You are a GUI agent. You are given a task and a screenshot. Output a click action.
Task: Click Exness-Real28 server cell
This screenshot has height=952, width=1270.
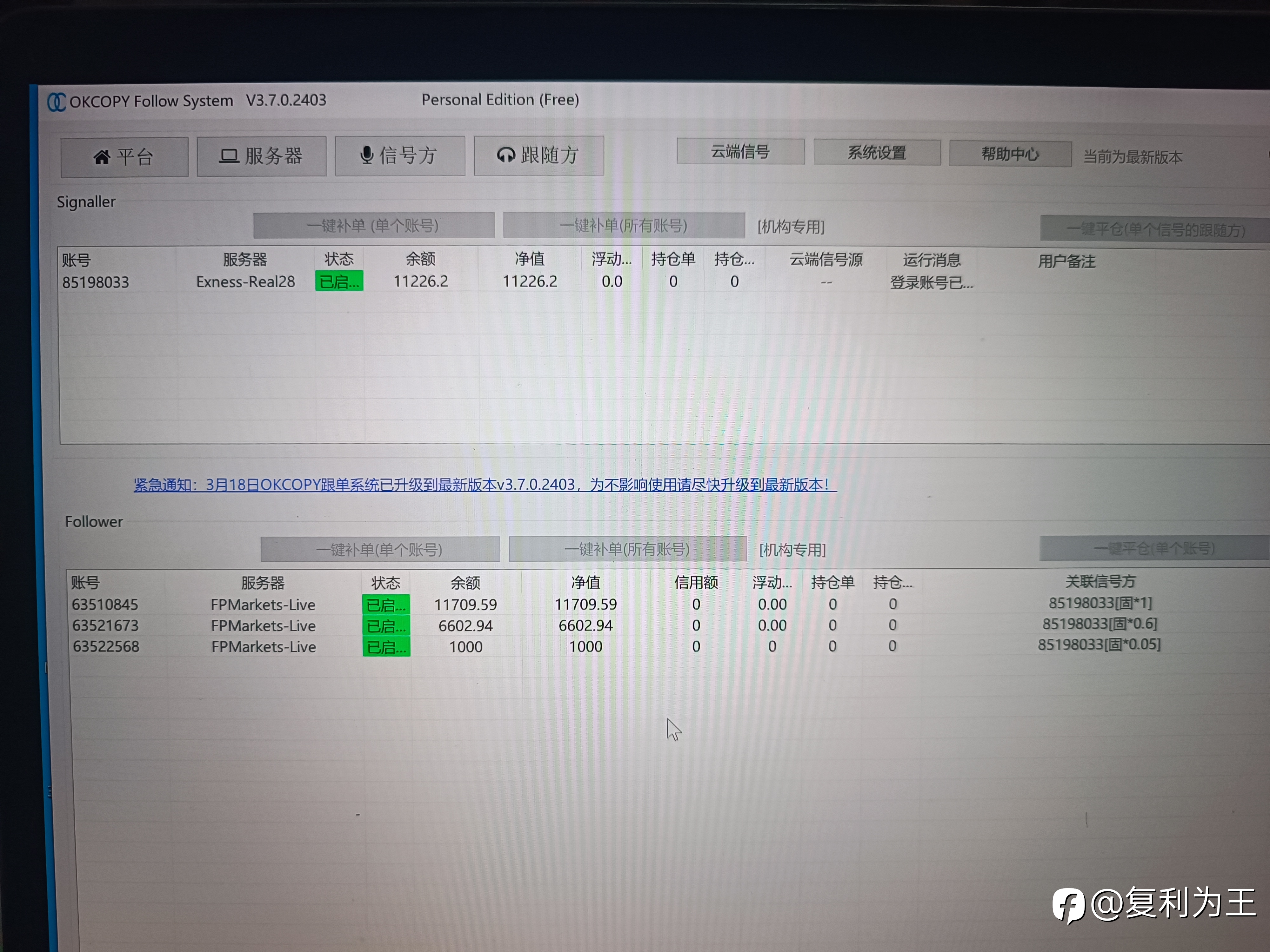click(x=245, y=282)
